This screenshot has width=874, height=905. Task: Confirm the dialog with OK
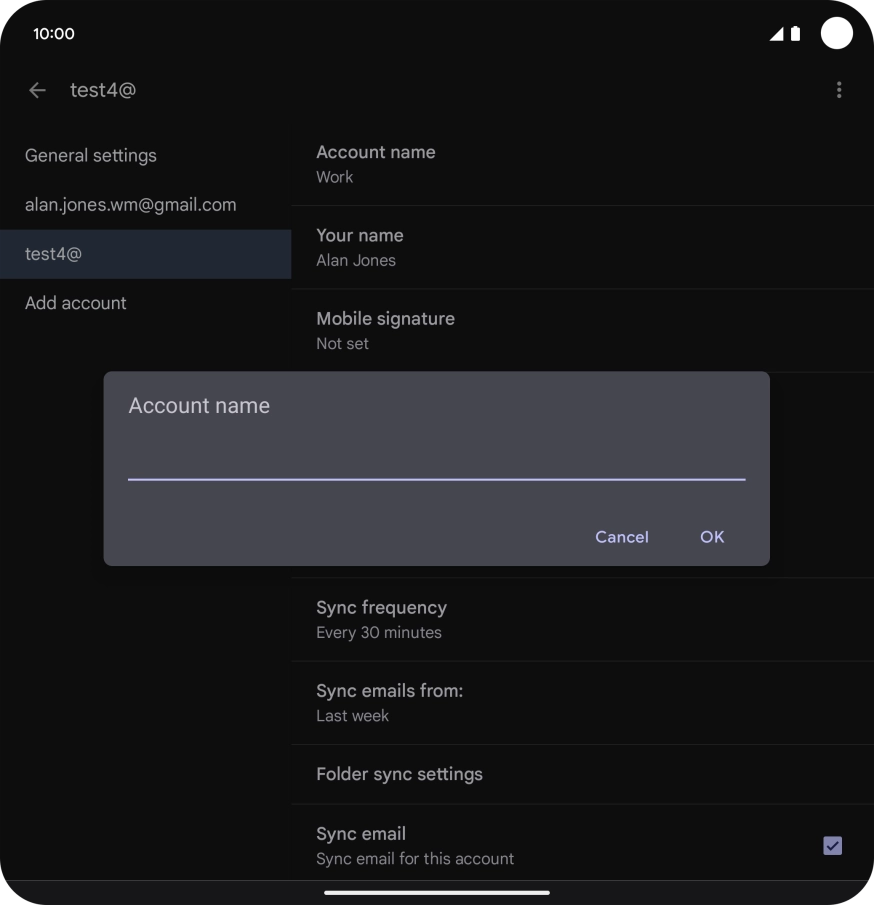711,537
